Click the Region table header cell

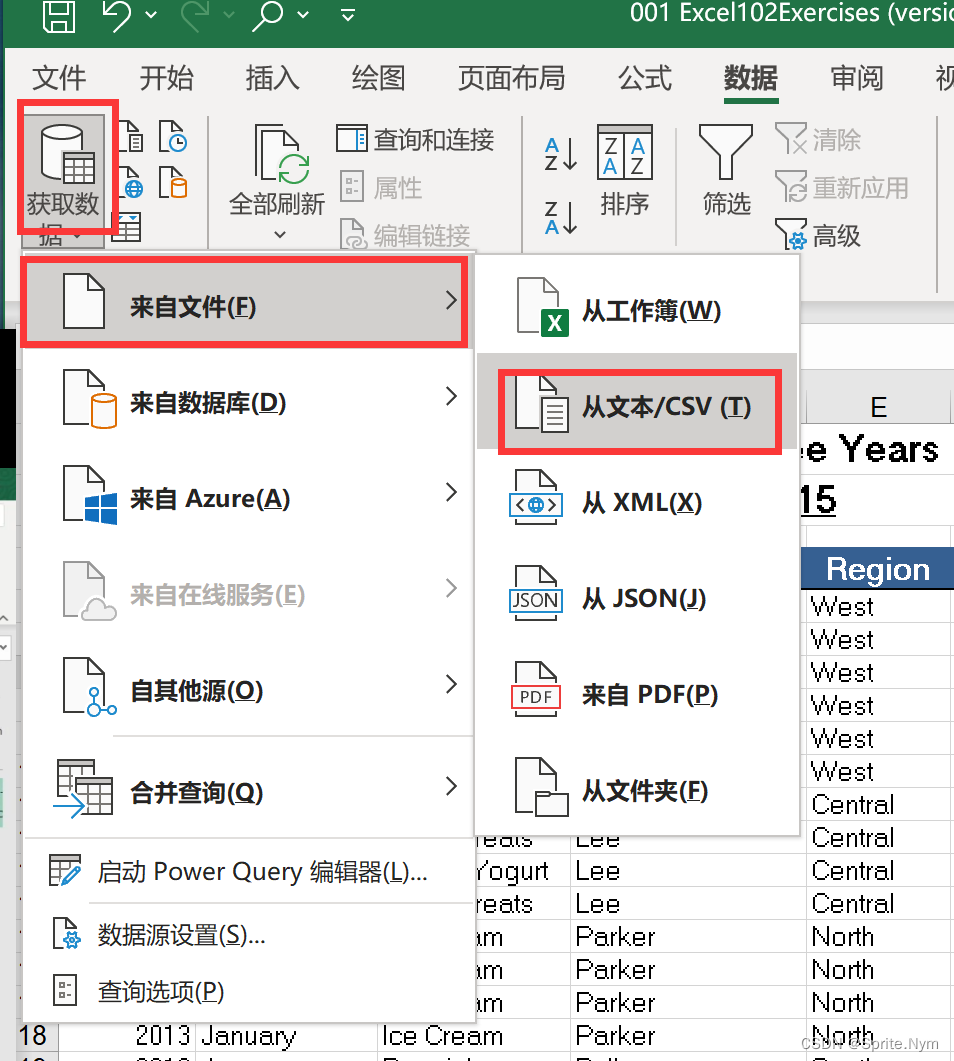[x=878, y=569]
